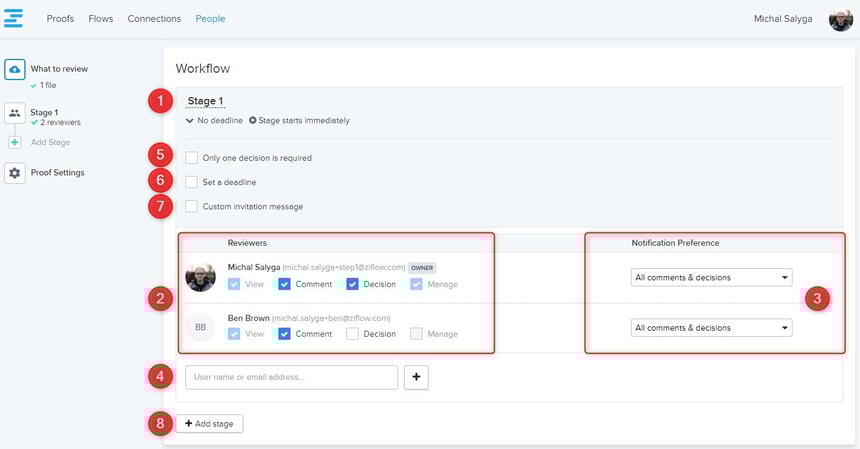Click the Add Stage plus icon in sidebar
This screenshot has height=449, width=860.
[x=15, y=142]
